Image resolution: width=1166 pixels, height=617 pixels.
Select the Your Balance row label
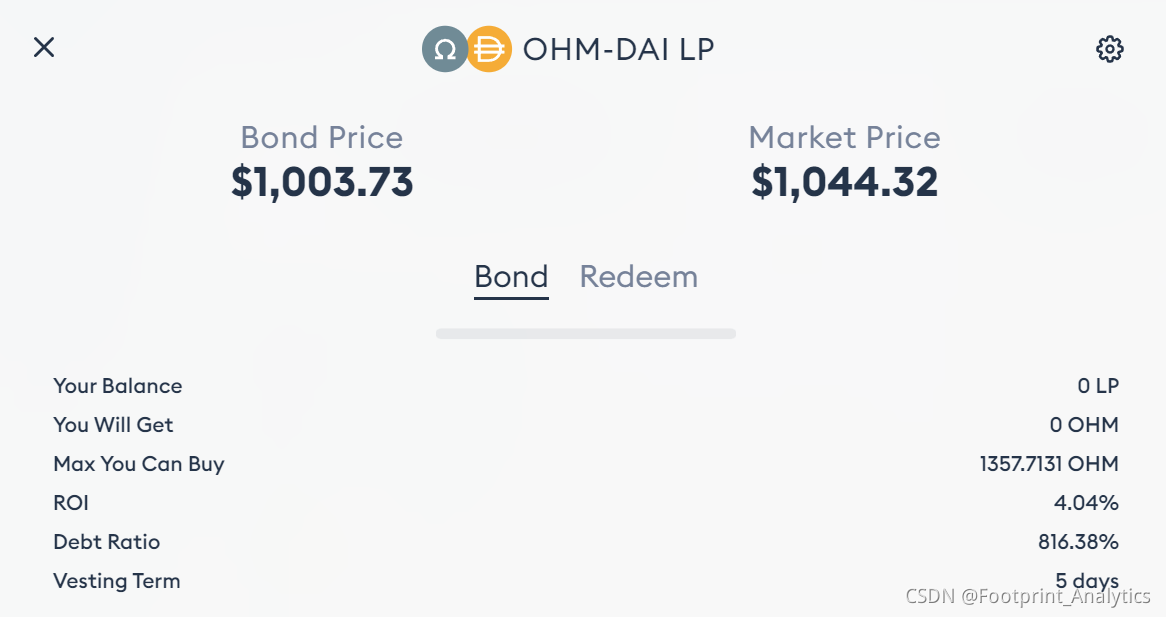117,386
